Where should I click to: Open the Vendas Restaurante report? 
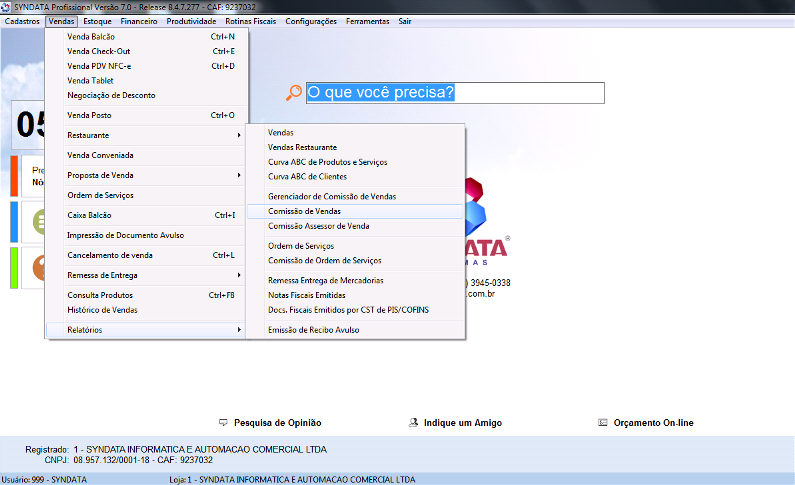click(355, 147)
